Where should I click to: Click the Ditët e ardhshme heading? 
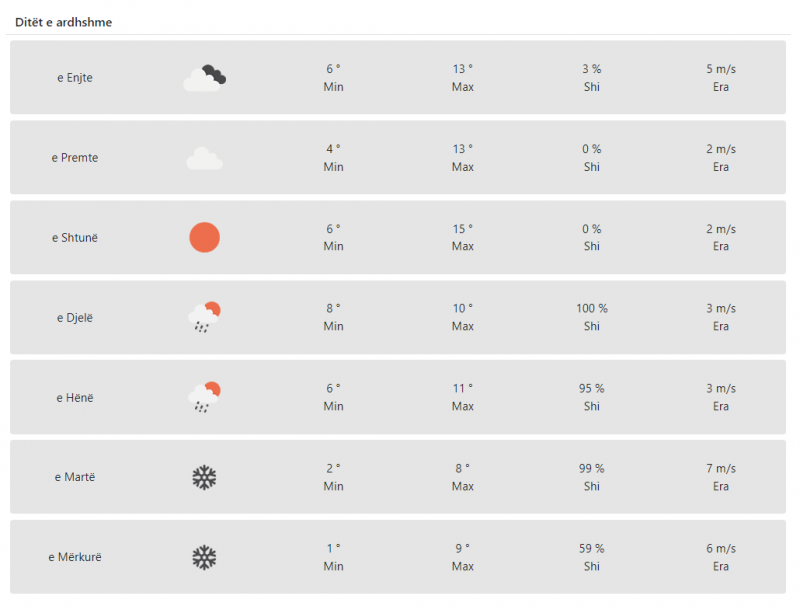tap(64, 22)
